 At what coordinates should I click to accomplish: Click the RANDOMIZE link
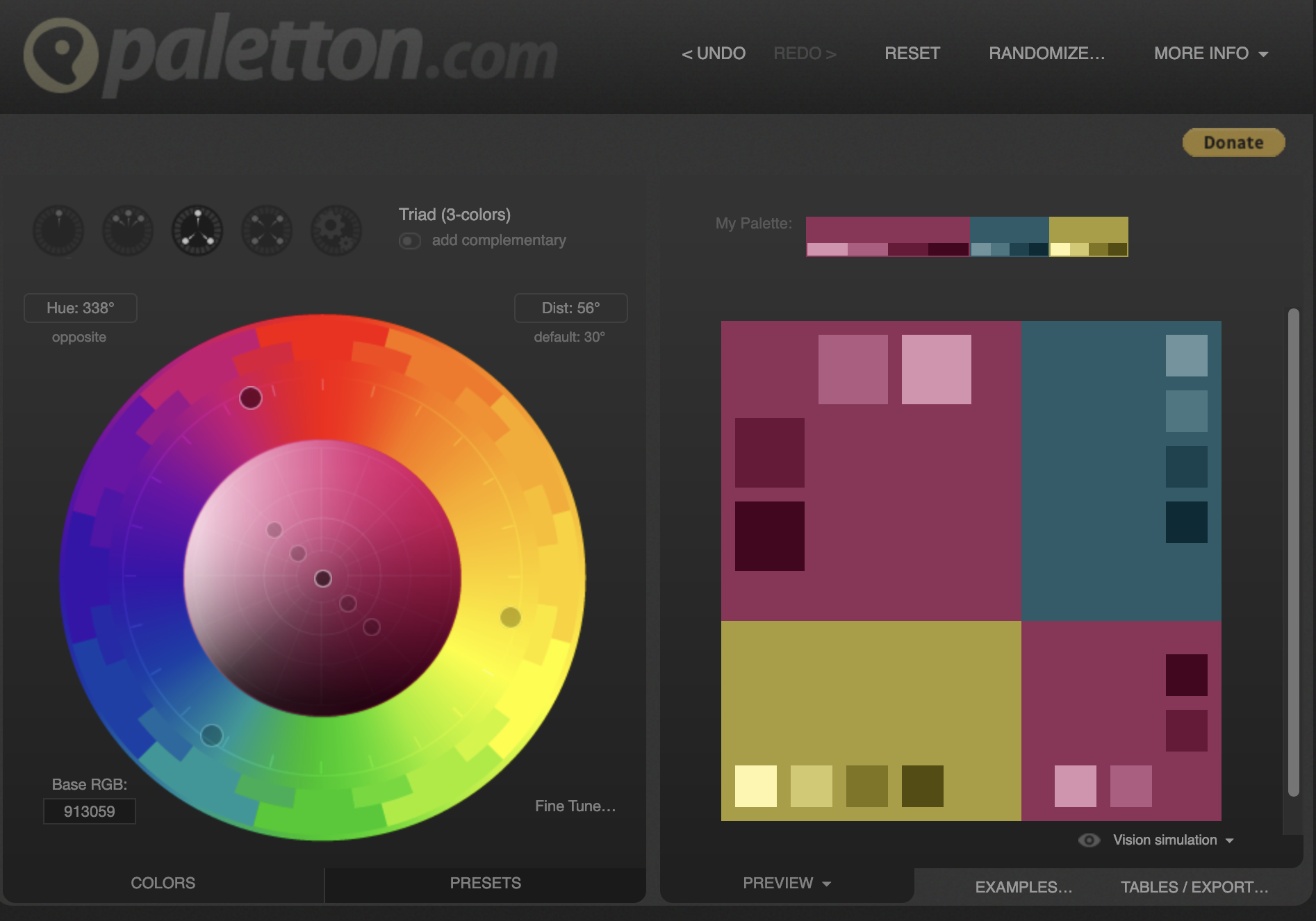pos(1046,53)
